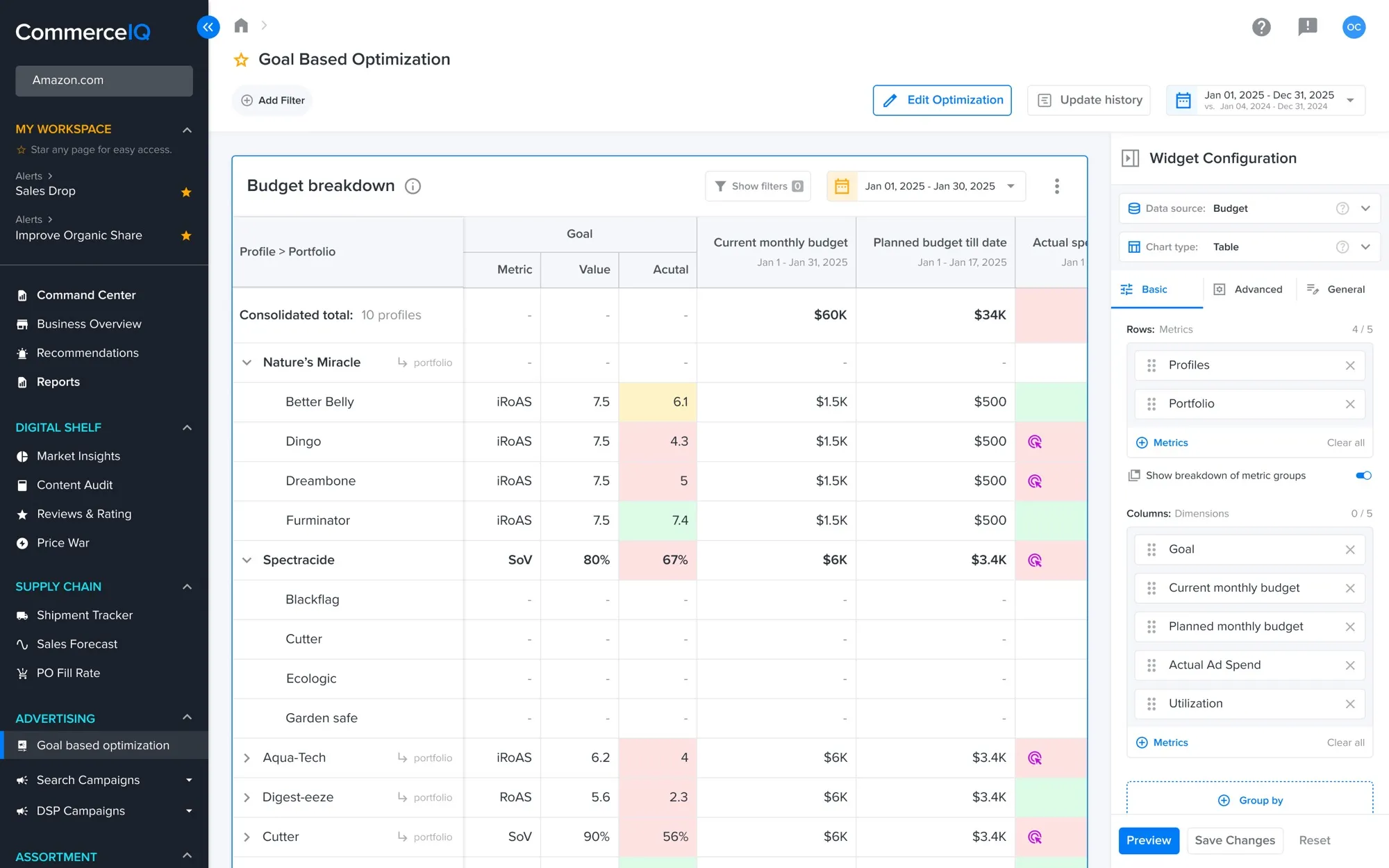Expand the Cutter portfolio row
1389x868 pixels.
[x=247, y=837]
